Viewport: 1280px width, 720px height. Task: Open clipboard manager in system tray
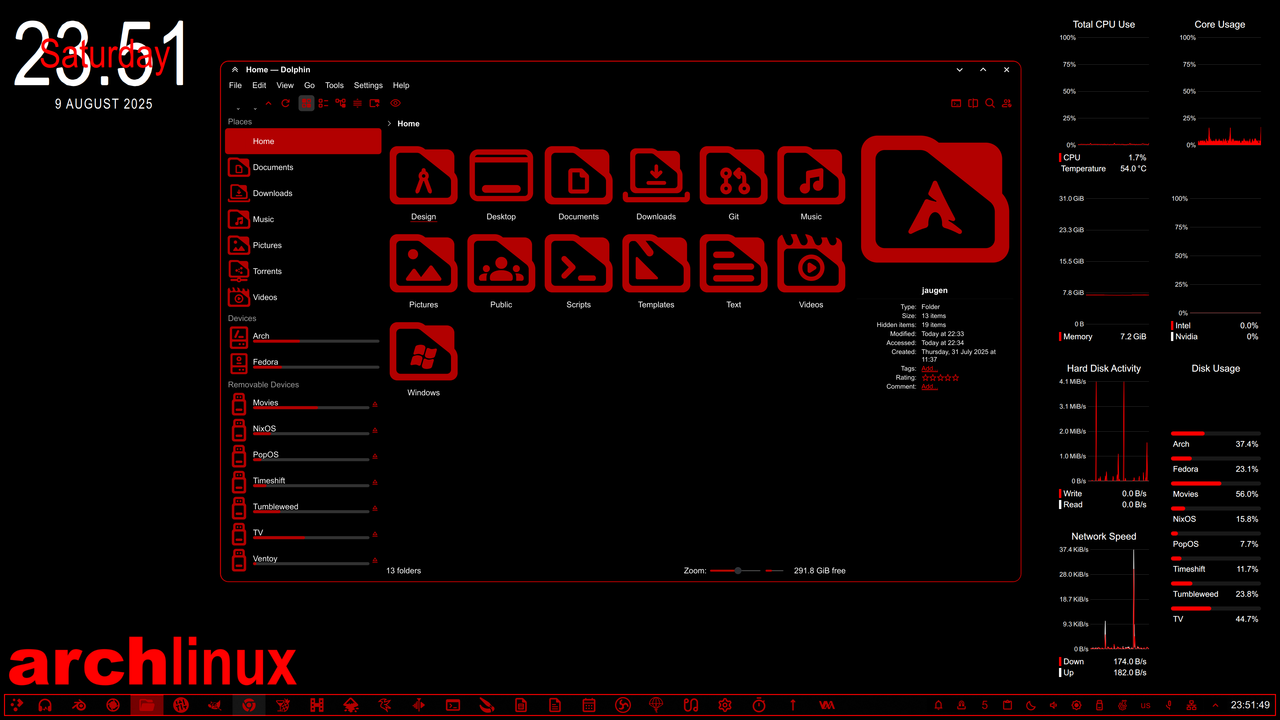[1007, 705]
